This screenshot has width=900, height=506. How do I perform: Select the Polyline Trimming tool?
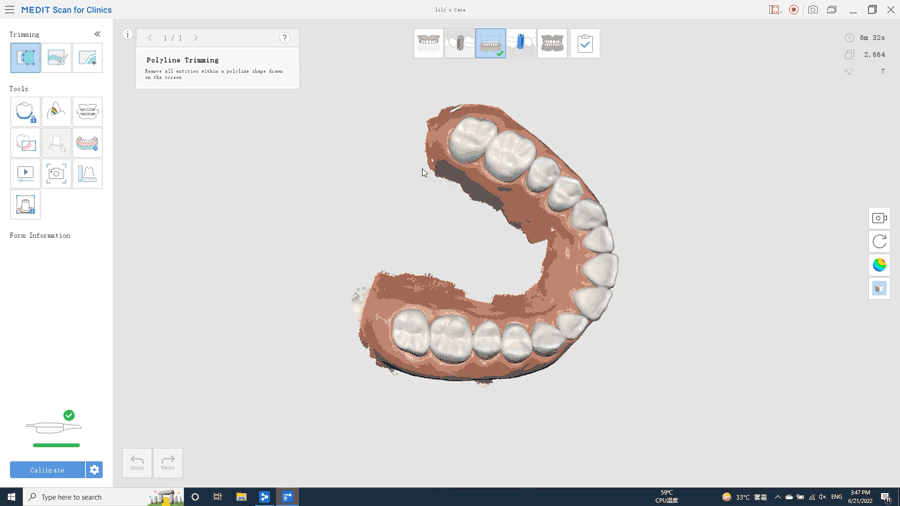(25, 58)
